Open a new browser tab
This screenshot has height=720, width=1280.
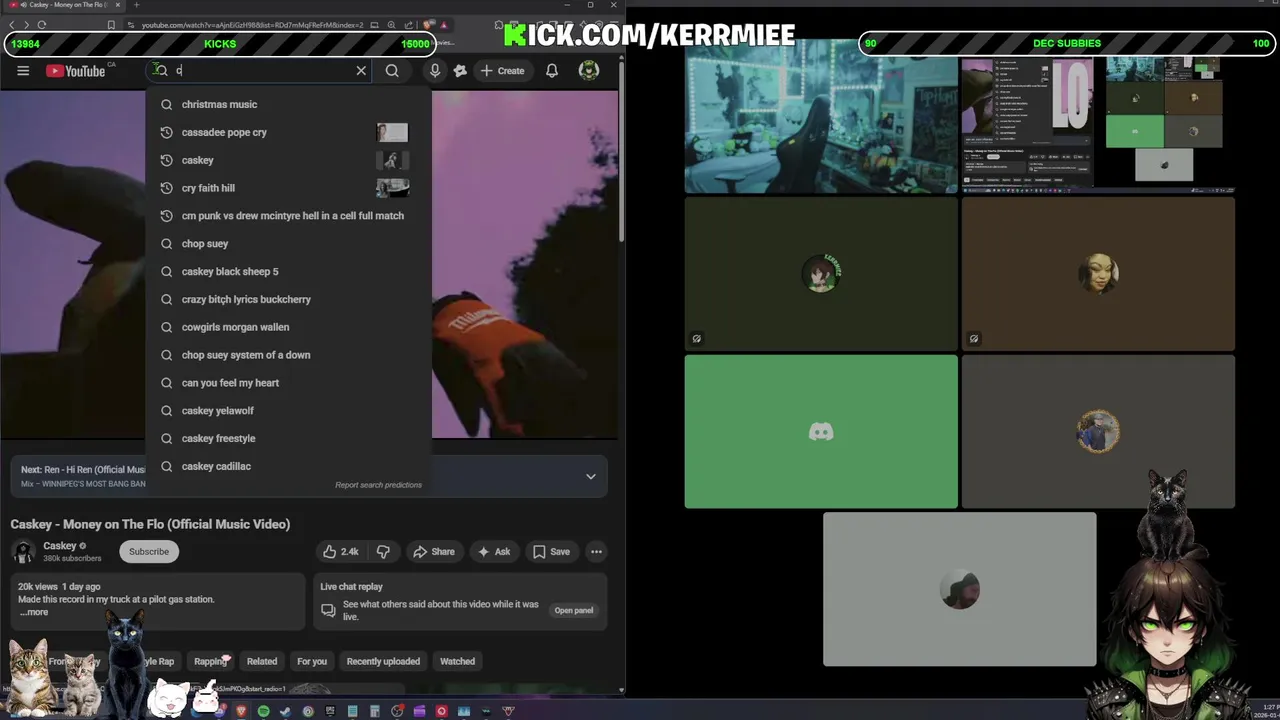(x=137, y=5)
